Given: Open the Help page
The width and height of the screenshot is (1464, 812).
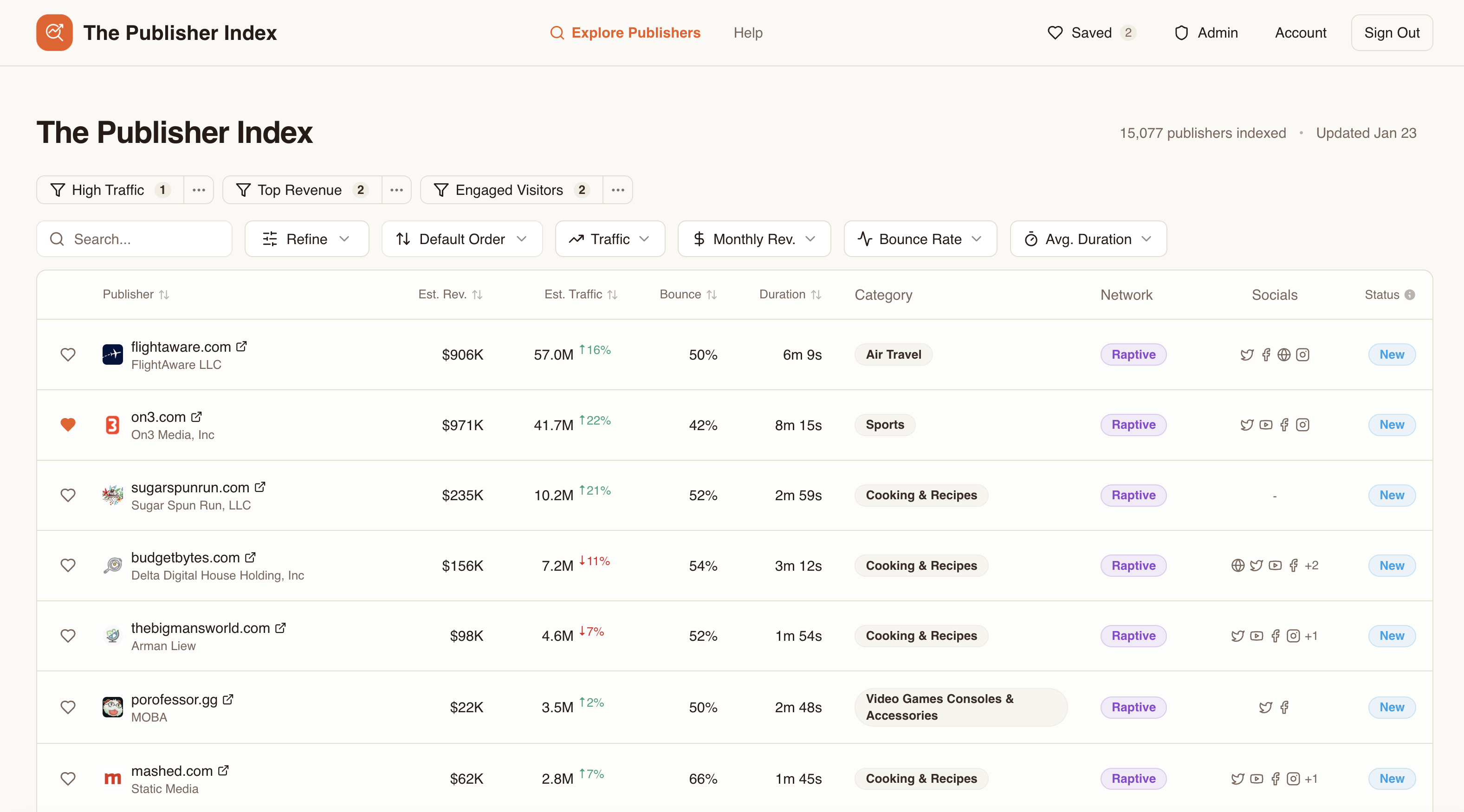Looking at the screenshot, I should coord(748,32).
